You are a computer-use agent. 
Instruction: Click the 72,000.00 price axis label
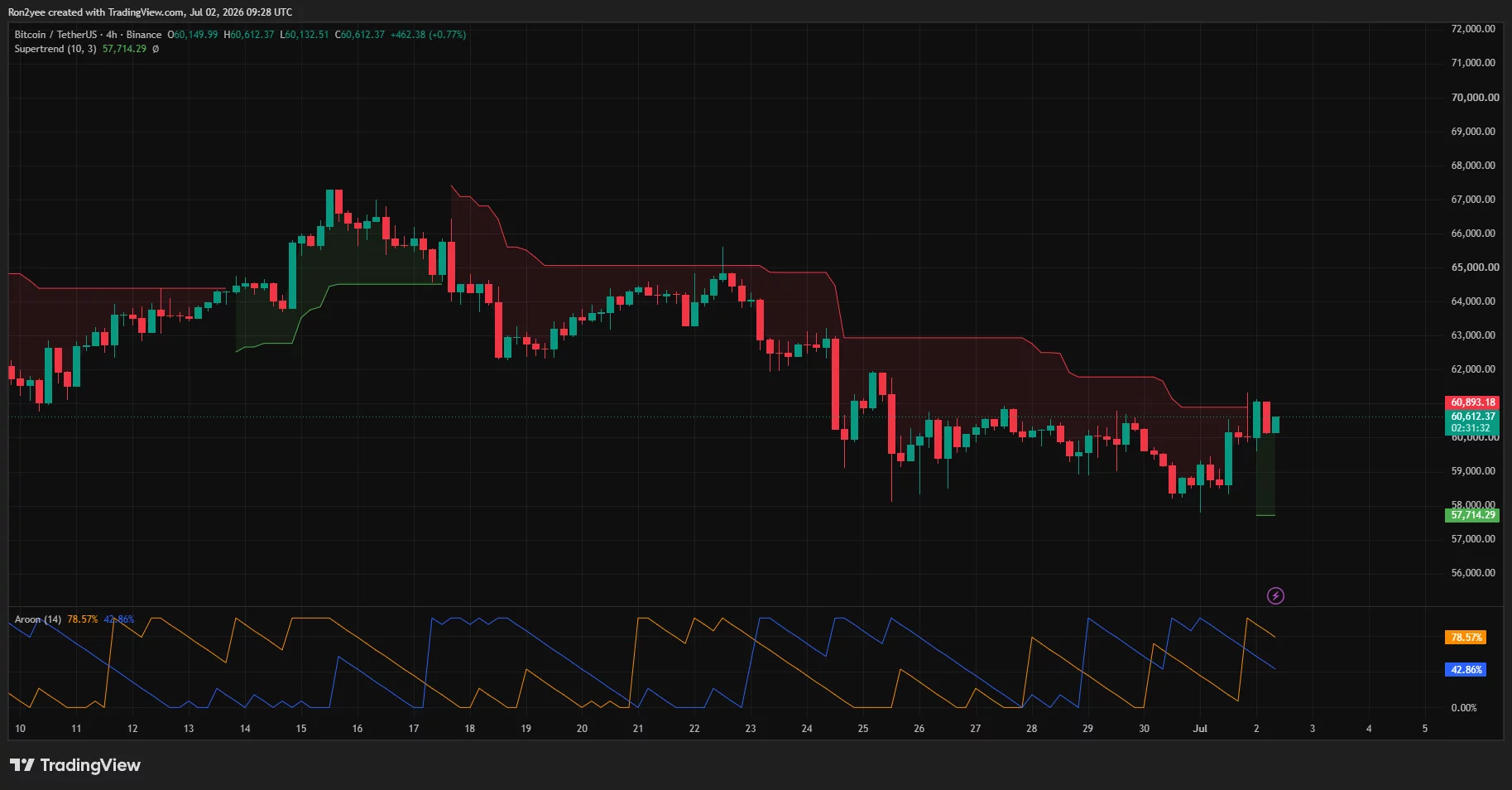click(1473, 29)
